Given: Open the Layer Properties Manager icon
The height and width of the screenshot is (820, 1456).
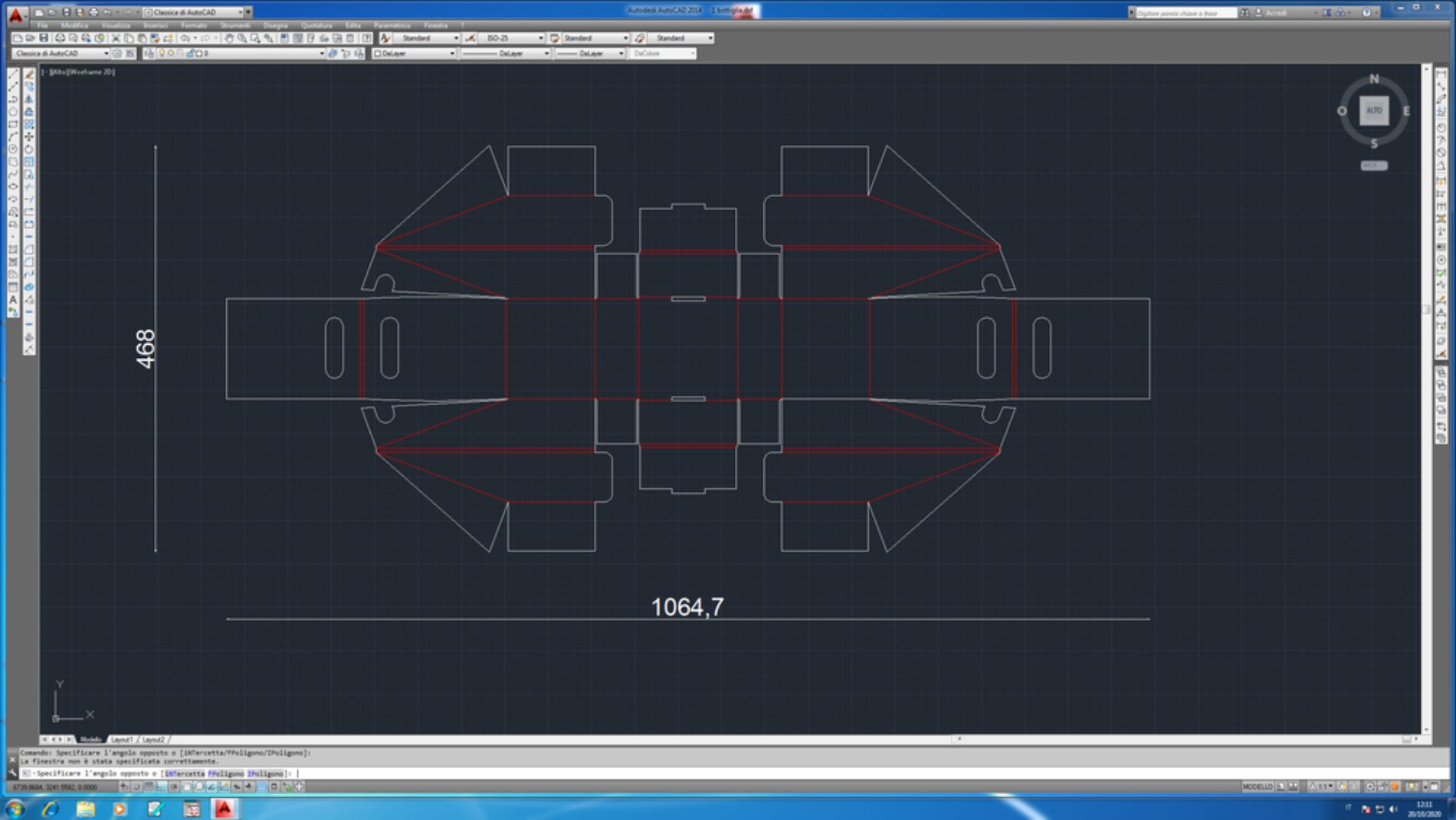Looking at the screenshot, I should tap(149, 54).
